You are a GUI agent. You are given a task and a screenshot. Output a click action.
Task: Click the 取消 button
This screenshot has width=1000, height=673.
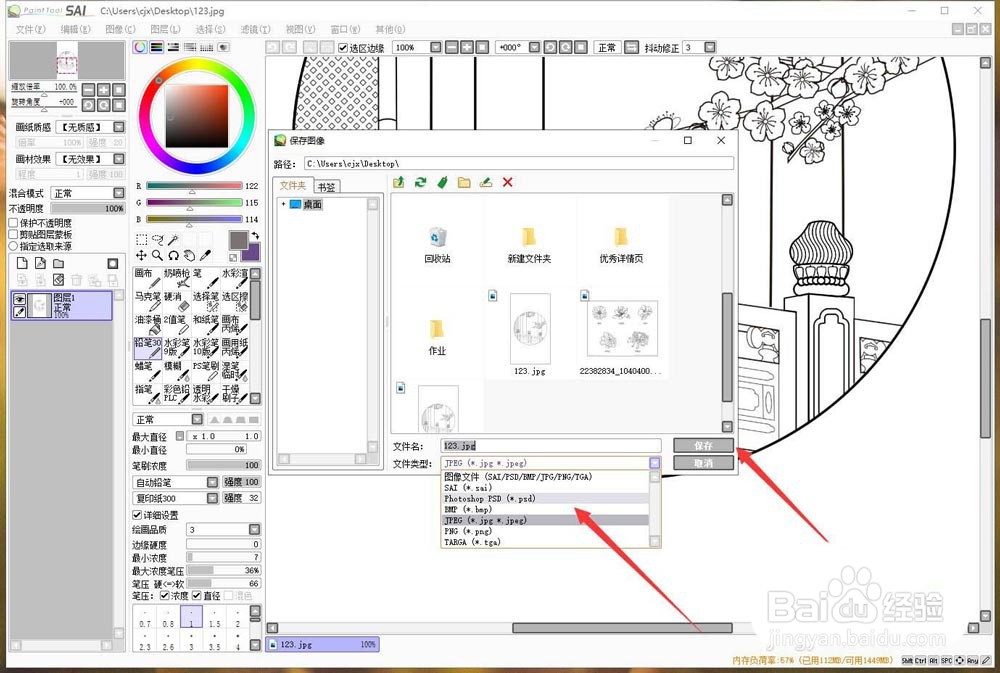(x=703, y=463)
